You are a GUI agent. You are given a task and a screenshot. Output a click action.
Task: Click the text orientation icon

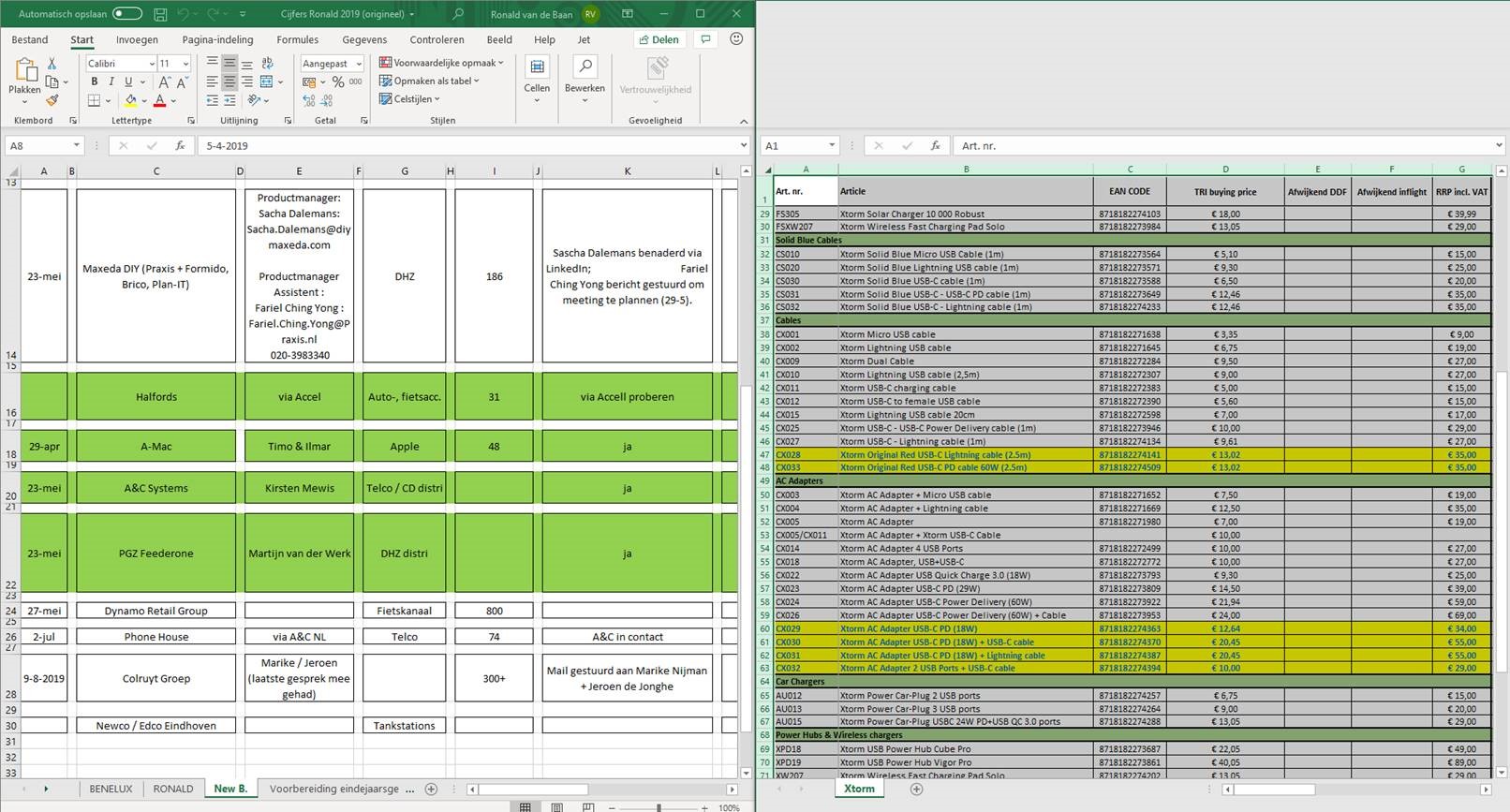253,100
